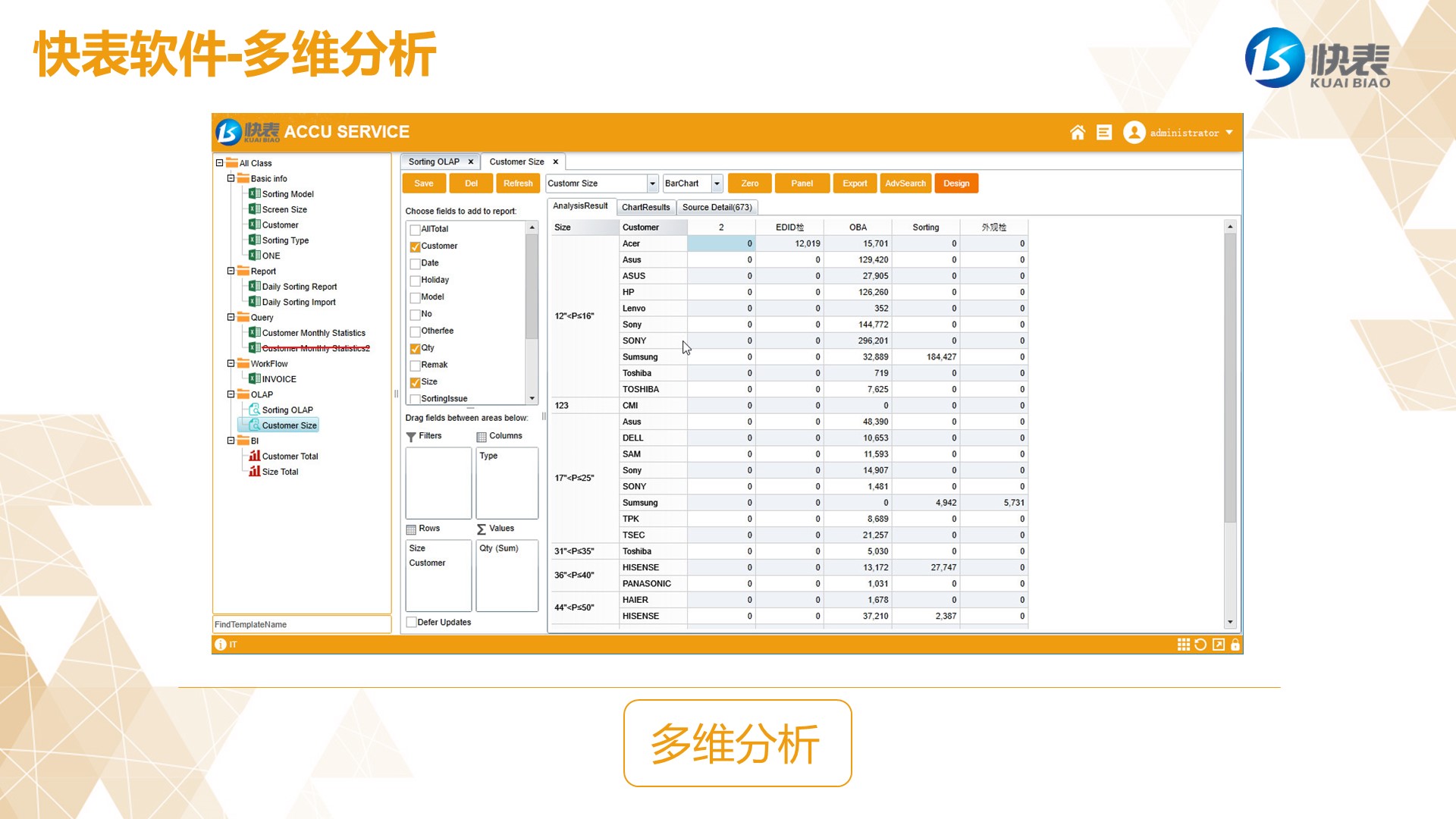Check the Date field checkbox

pos(415,264)
